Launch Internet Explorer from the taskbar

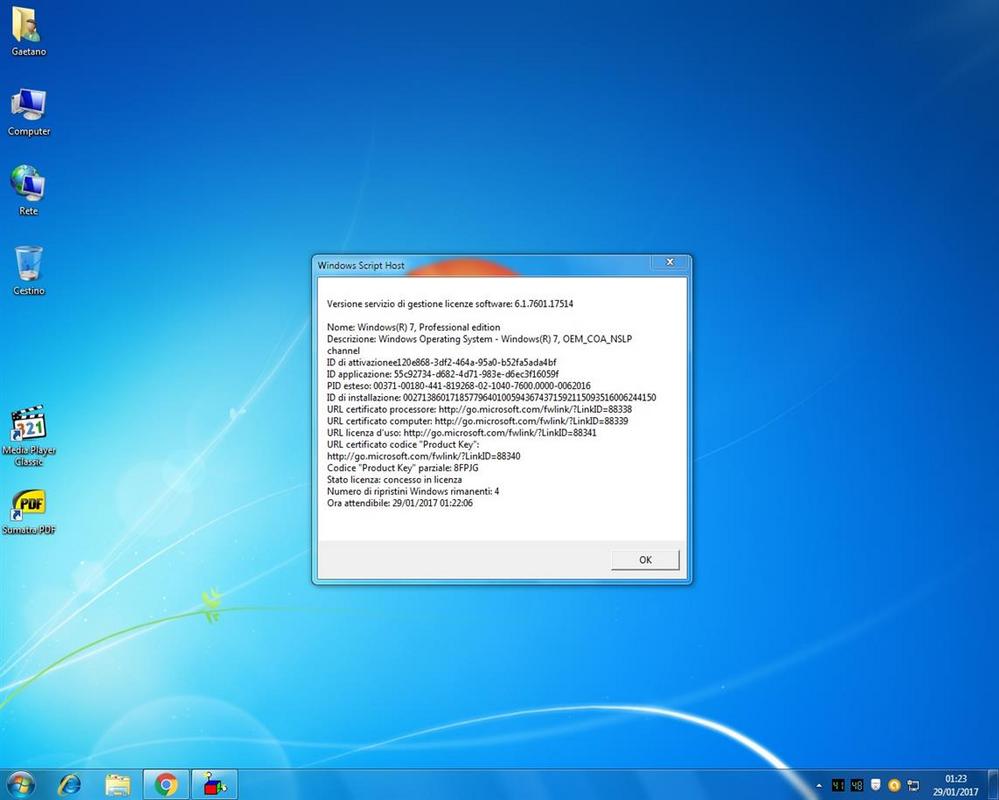click(x=69, y=785)
